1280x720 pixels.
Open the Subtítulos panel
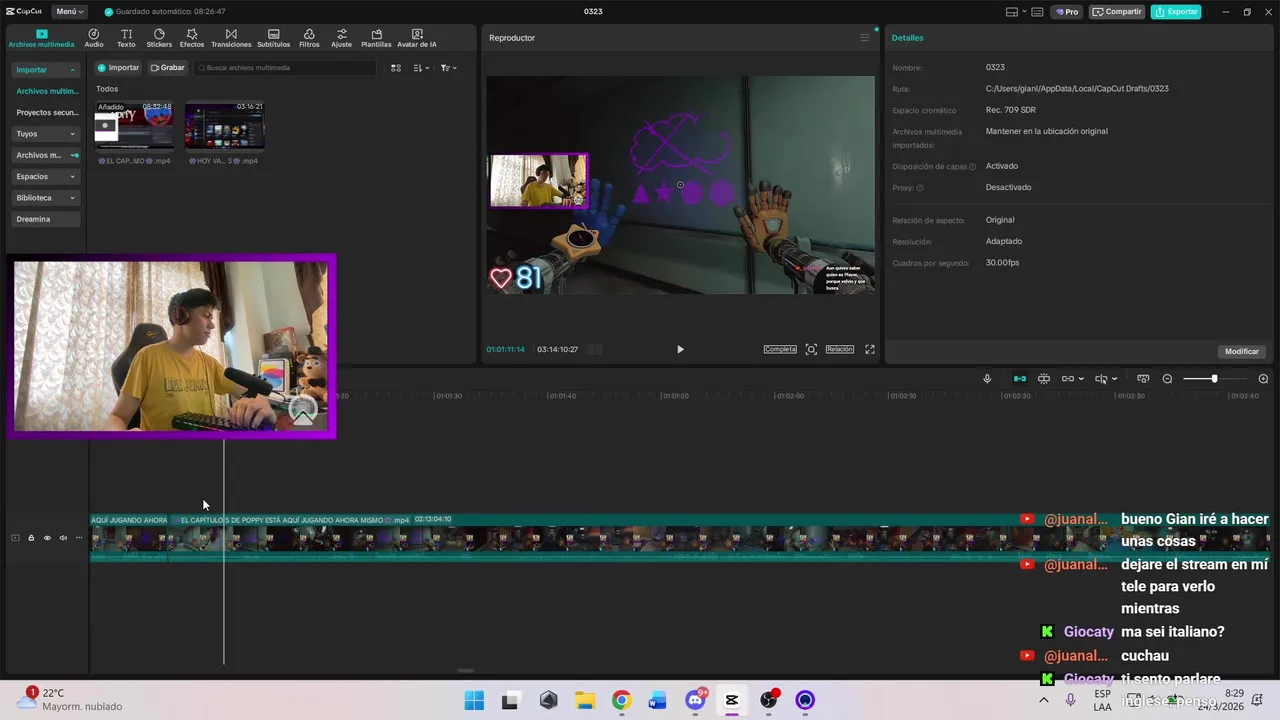click(x=274, y=38)
